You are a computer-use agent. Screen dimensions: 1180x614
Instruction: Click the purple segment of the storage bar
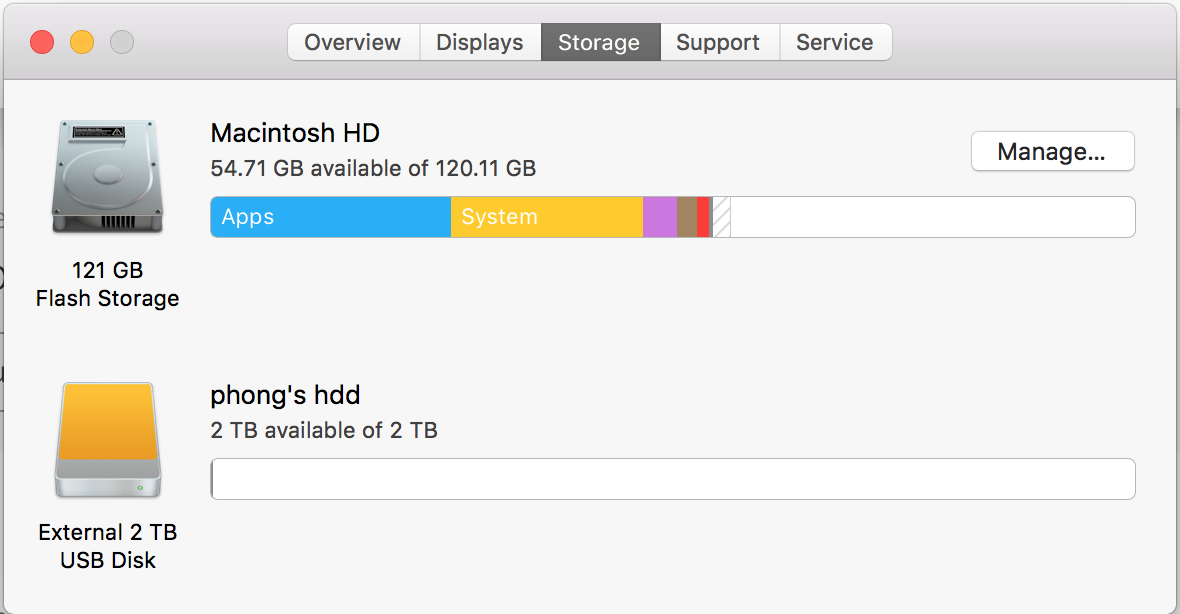tap(660, 217)
